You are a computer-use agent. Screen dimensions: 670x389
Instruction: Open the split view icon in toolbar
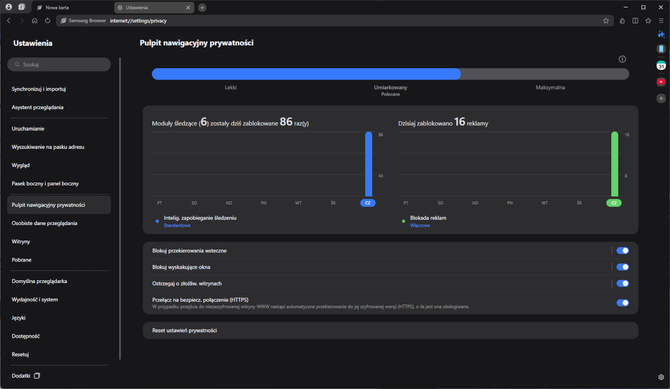[x=635, y=21]
